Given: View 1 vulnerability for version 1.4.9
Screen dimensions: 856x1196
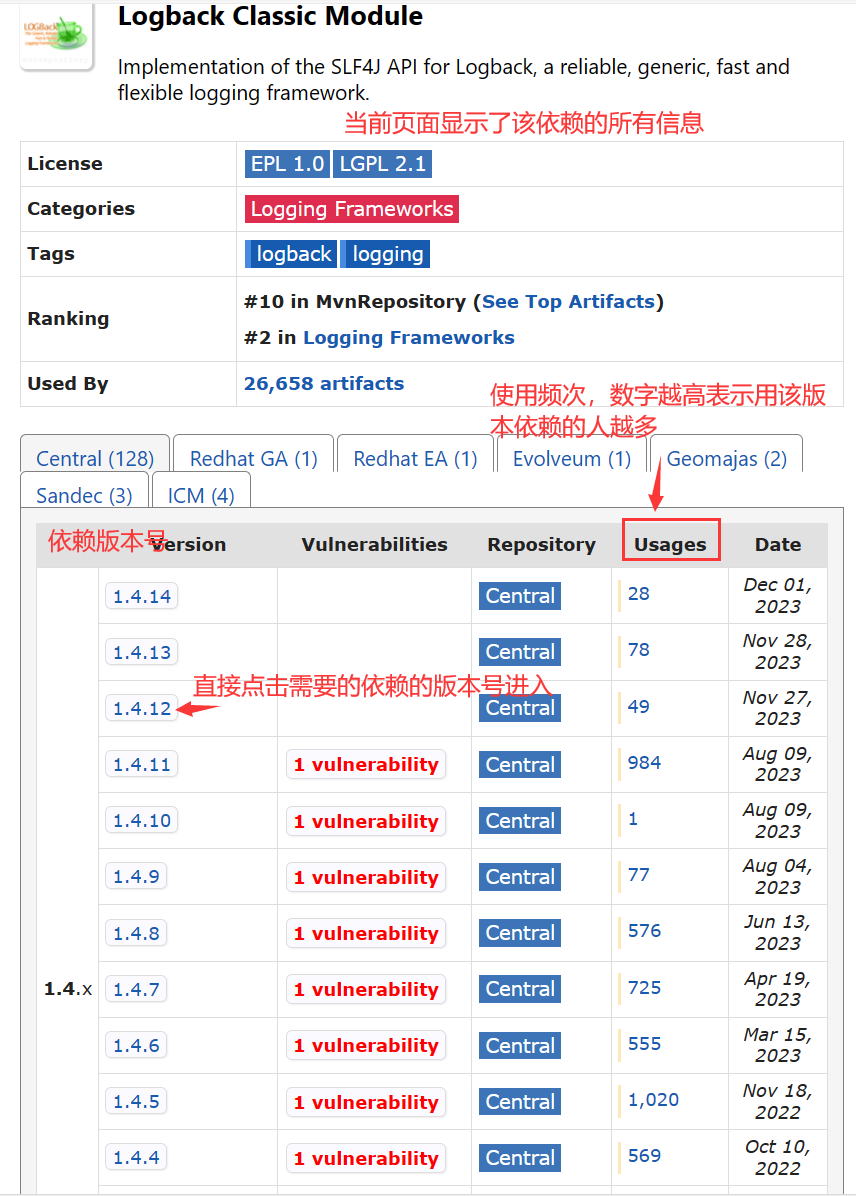Looking at the screenshot, I should 366,877.
